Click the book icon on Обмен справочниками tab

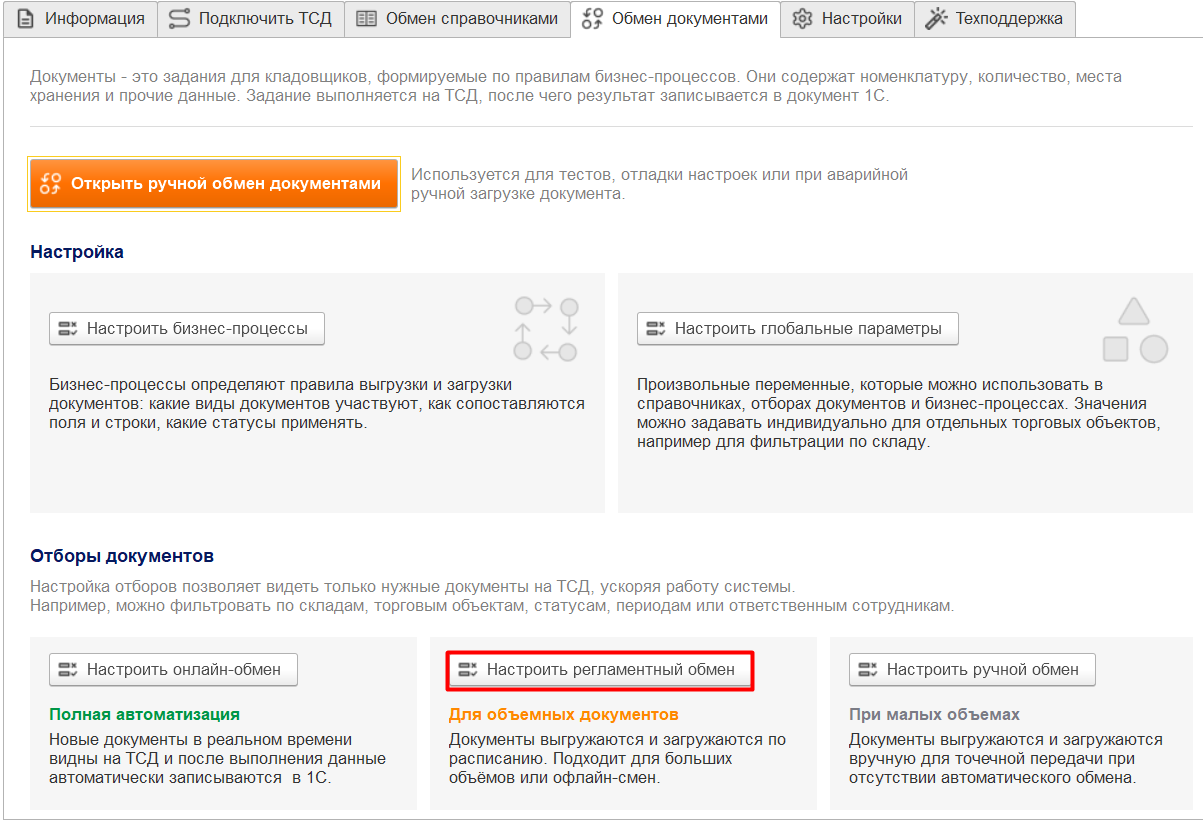tap(367, 19)
